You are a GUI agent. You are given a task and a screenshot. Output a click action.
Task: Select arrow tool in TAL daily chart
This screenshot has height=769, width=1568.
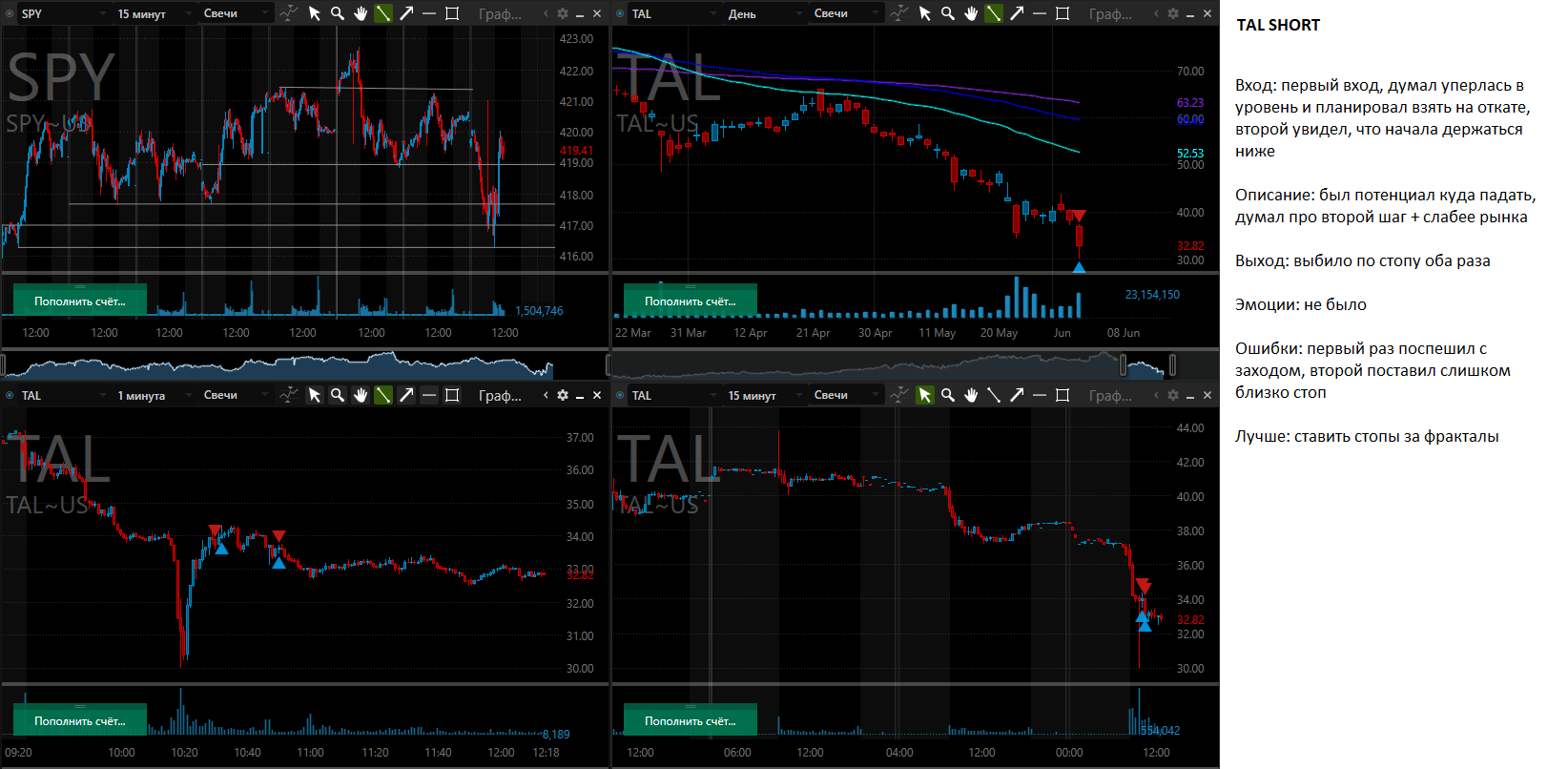point(1017,13)
